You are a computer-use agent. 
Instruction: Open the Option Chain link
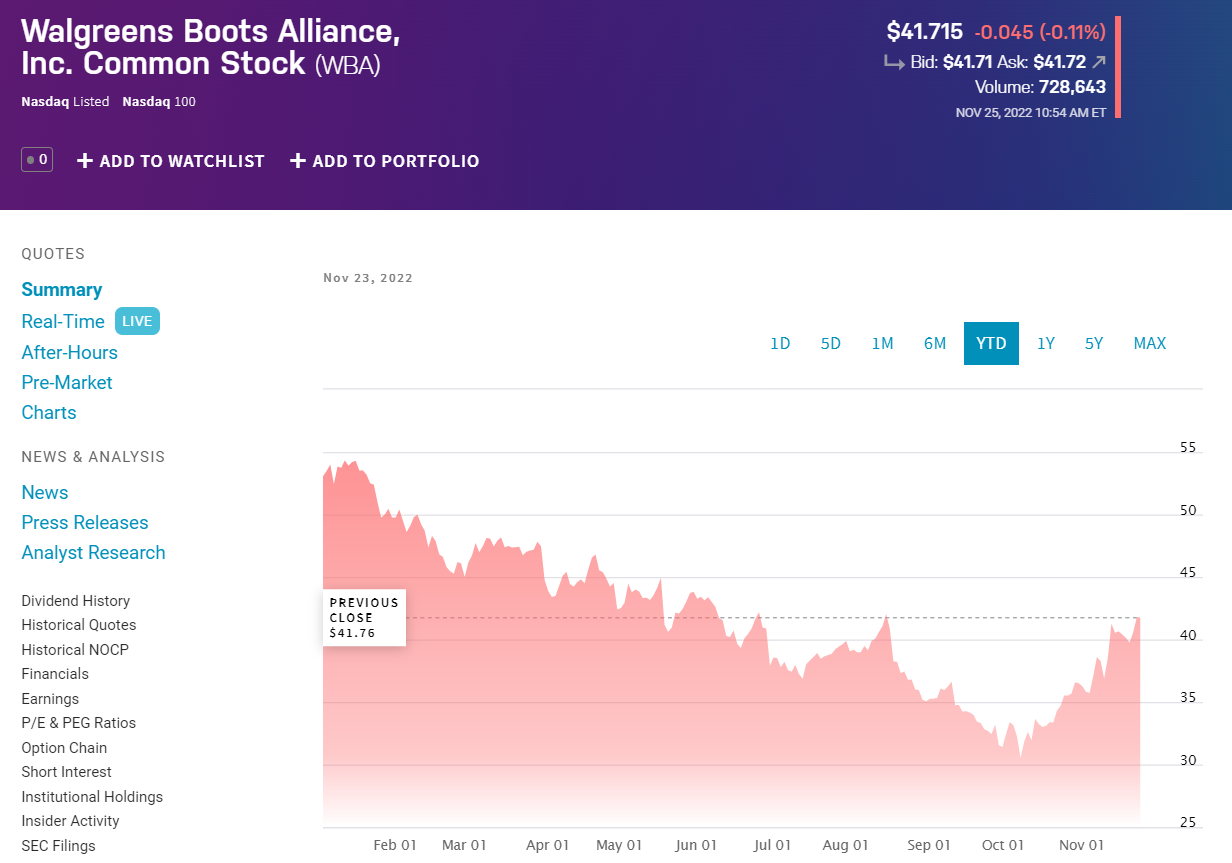pos(64,748)
